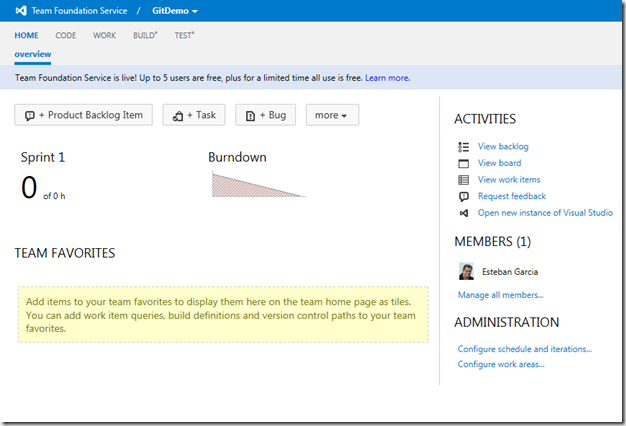Click the Visual Studio icon beside Open new instance
The width and height of the screenshot is (626, 426).
[464, 213]
